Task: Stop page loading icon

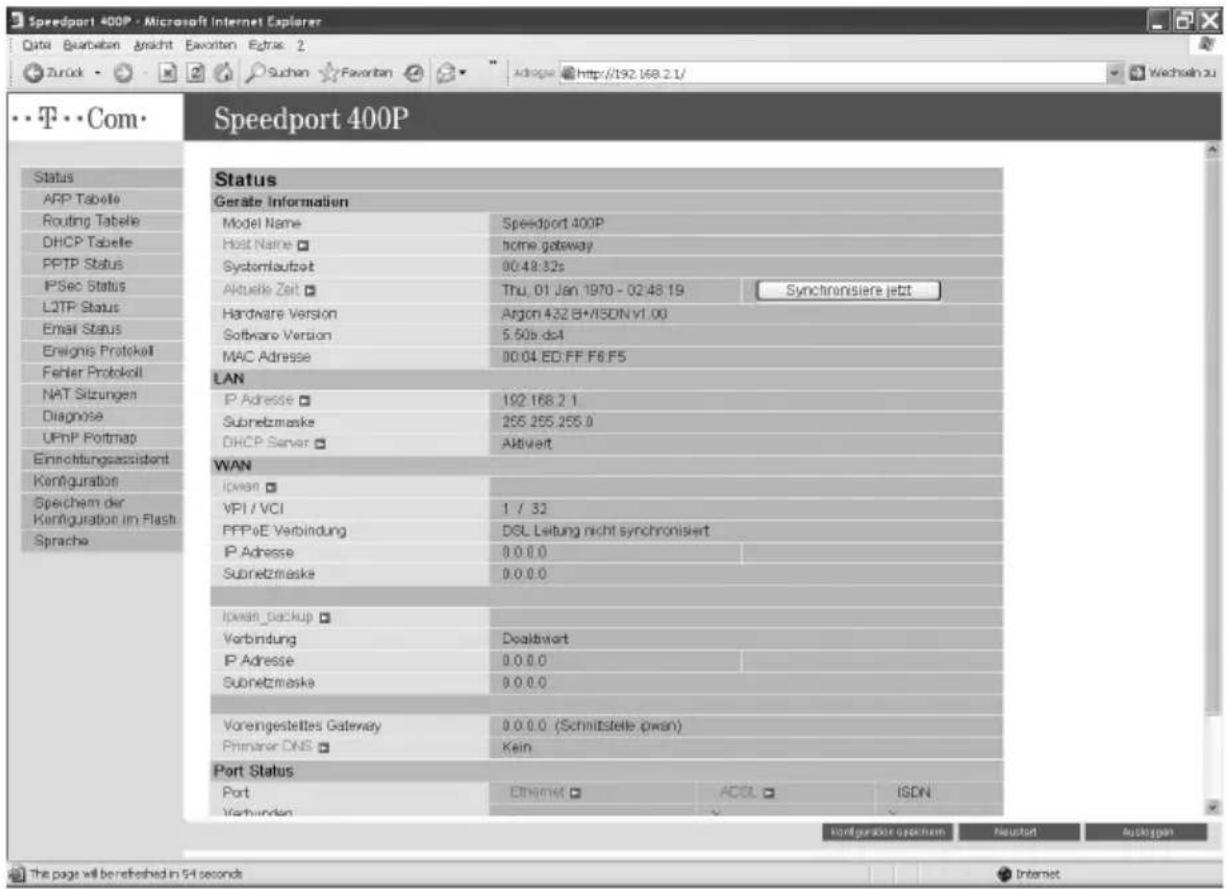Action: 170,72
